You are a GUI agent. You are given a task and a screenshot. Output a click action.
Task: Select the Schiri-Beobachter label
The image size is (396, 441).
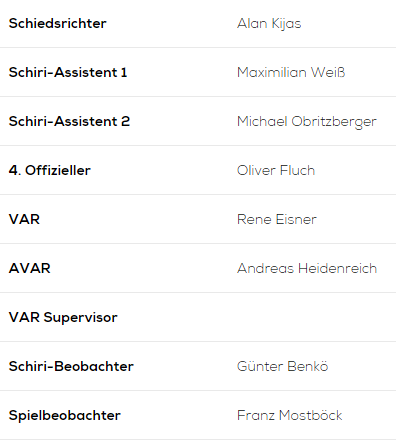(71, 366)
